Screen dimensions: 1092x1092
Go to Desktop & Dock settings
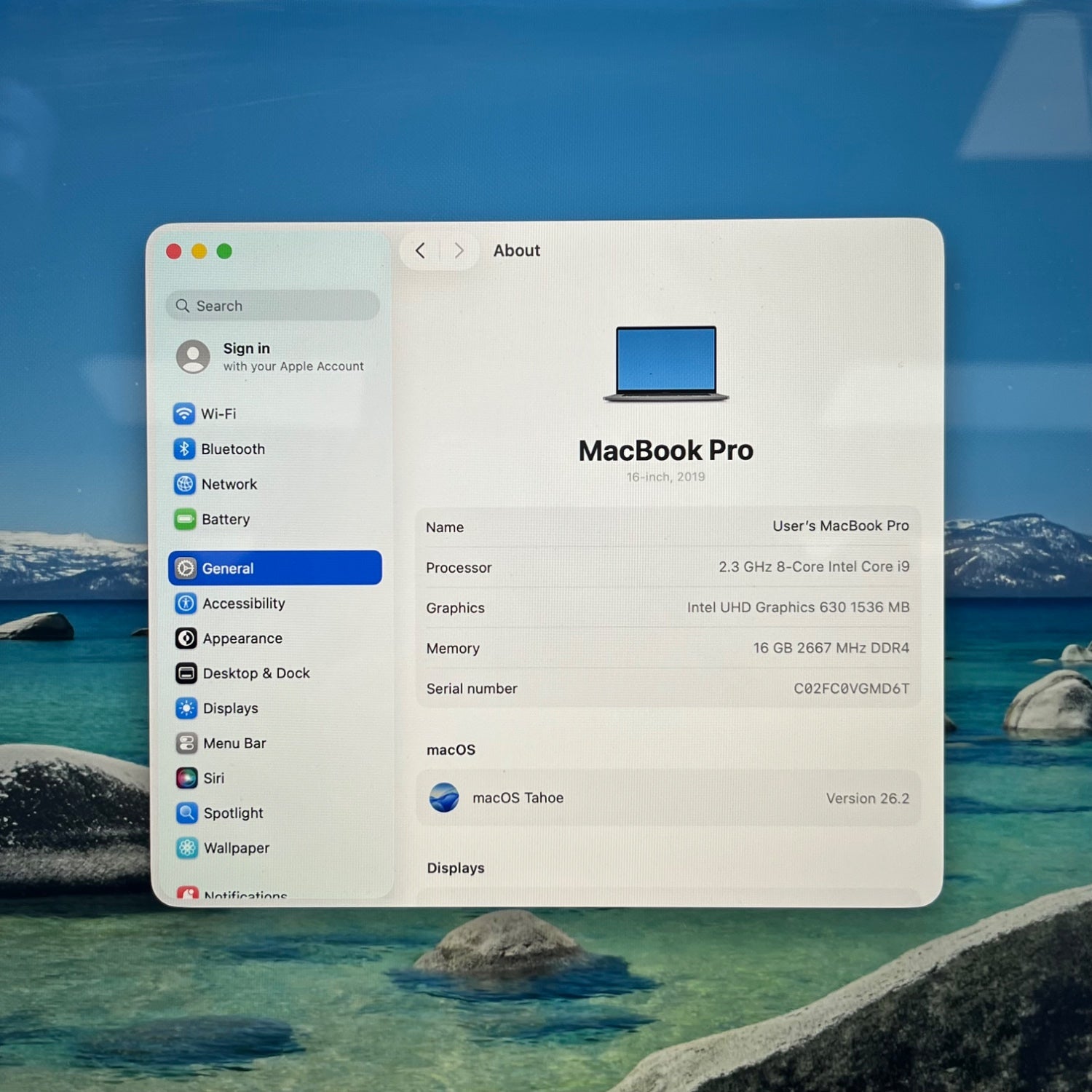coord(242,673)
